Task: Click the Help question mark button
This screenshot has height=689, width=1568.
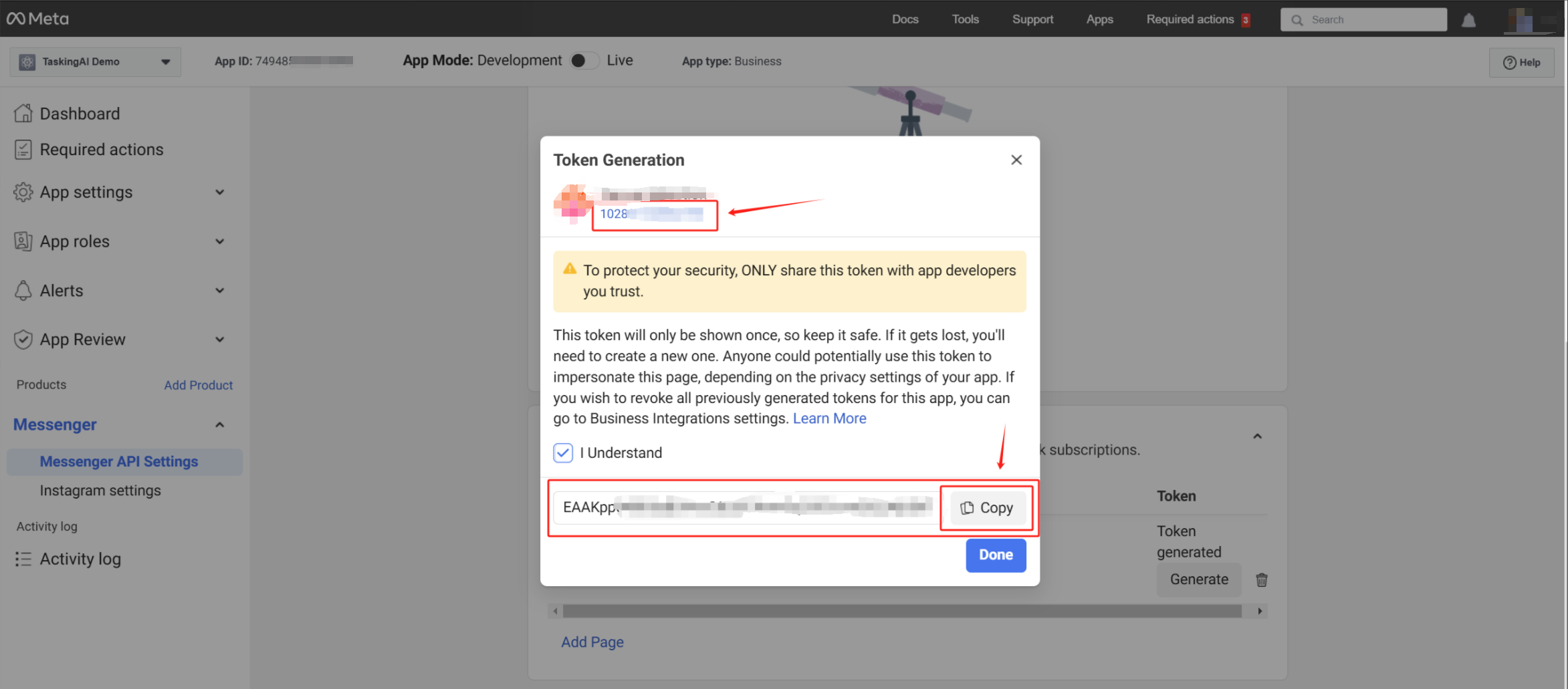Action: pos(1521,62)
